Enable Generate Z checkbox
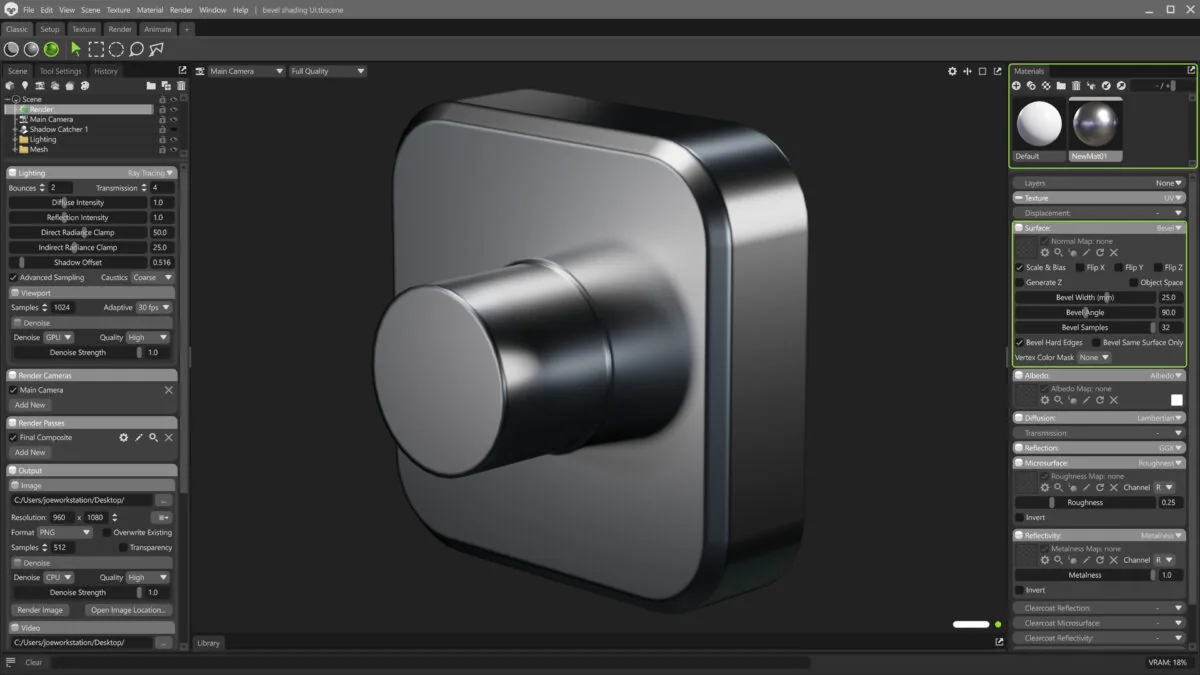 click(x=1020, y=283)
